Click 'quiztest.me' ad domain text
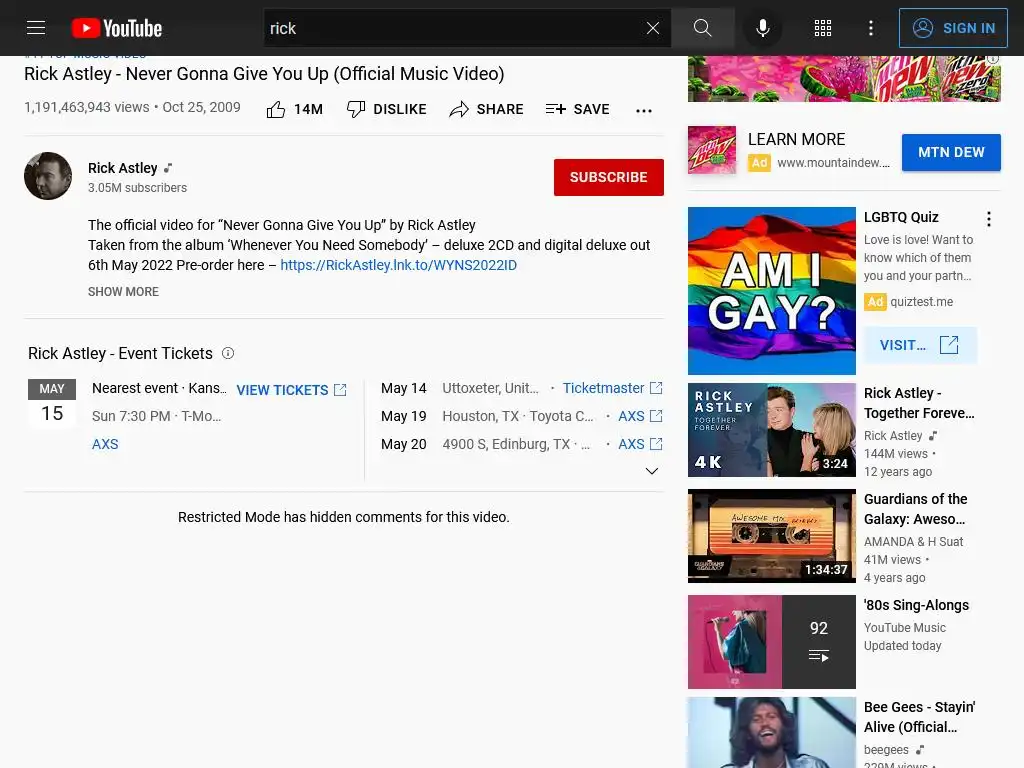 pyautogui.click(x=921, y=302)
